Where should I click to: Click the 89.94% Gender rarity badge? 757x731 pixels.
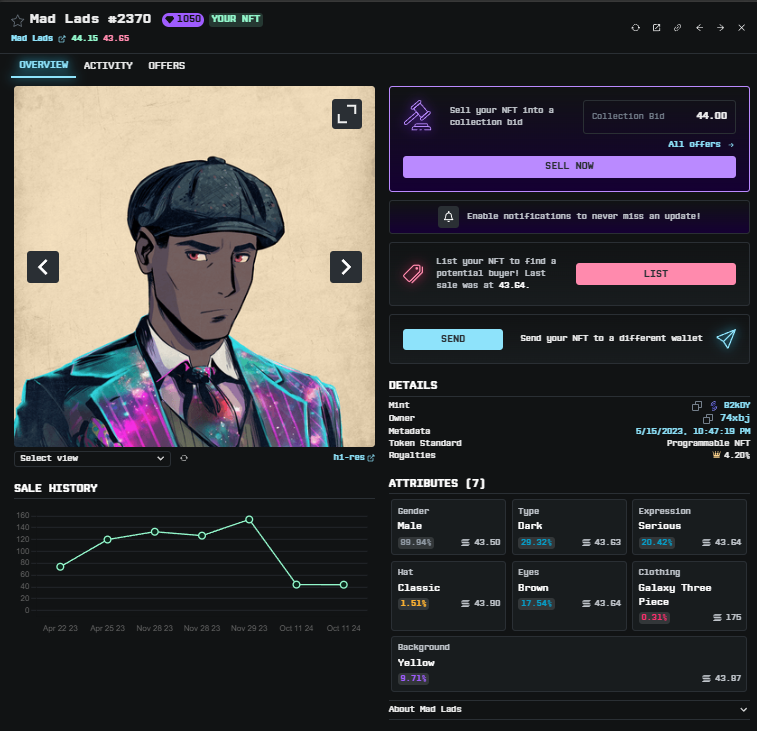pos(416,543)
